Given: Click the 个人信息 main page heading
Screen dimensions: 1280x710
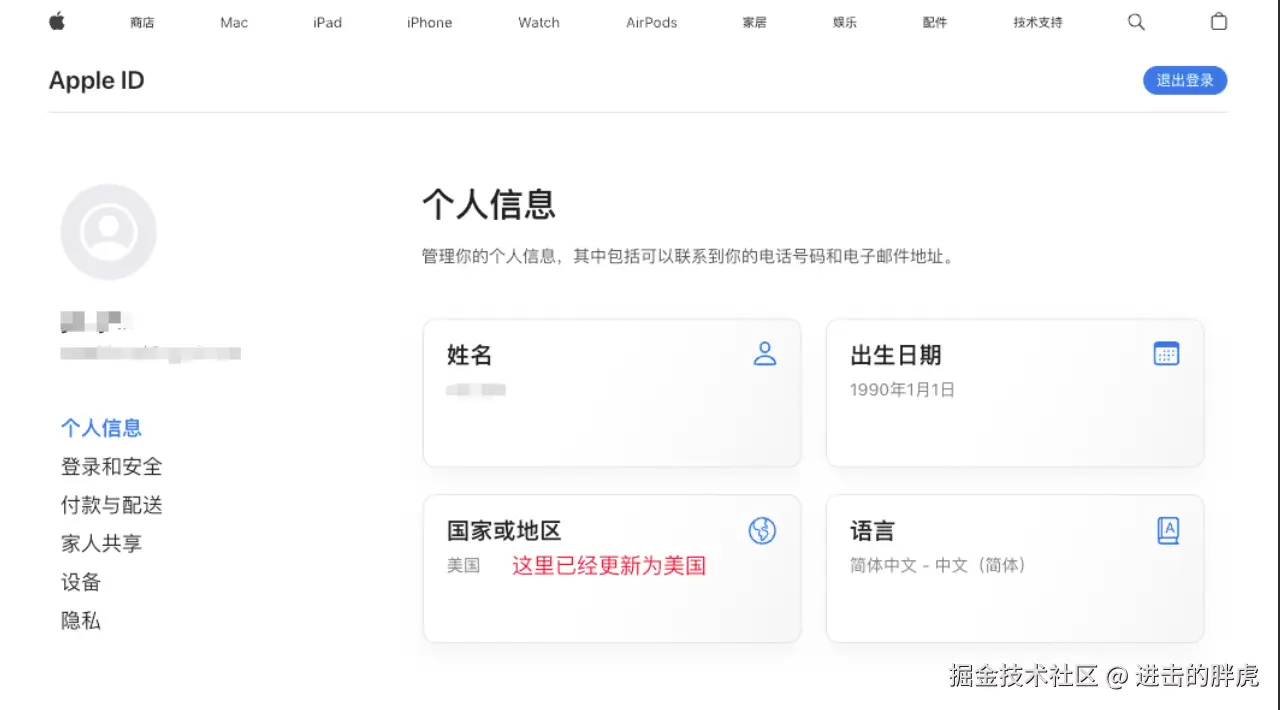Looking at the screenshot, I should tap(488, 204).
